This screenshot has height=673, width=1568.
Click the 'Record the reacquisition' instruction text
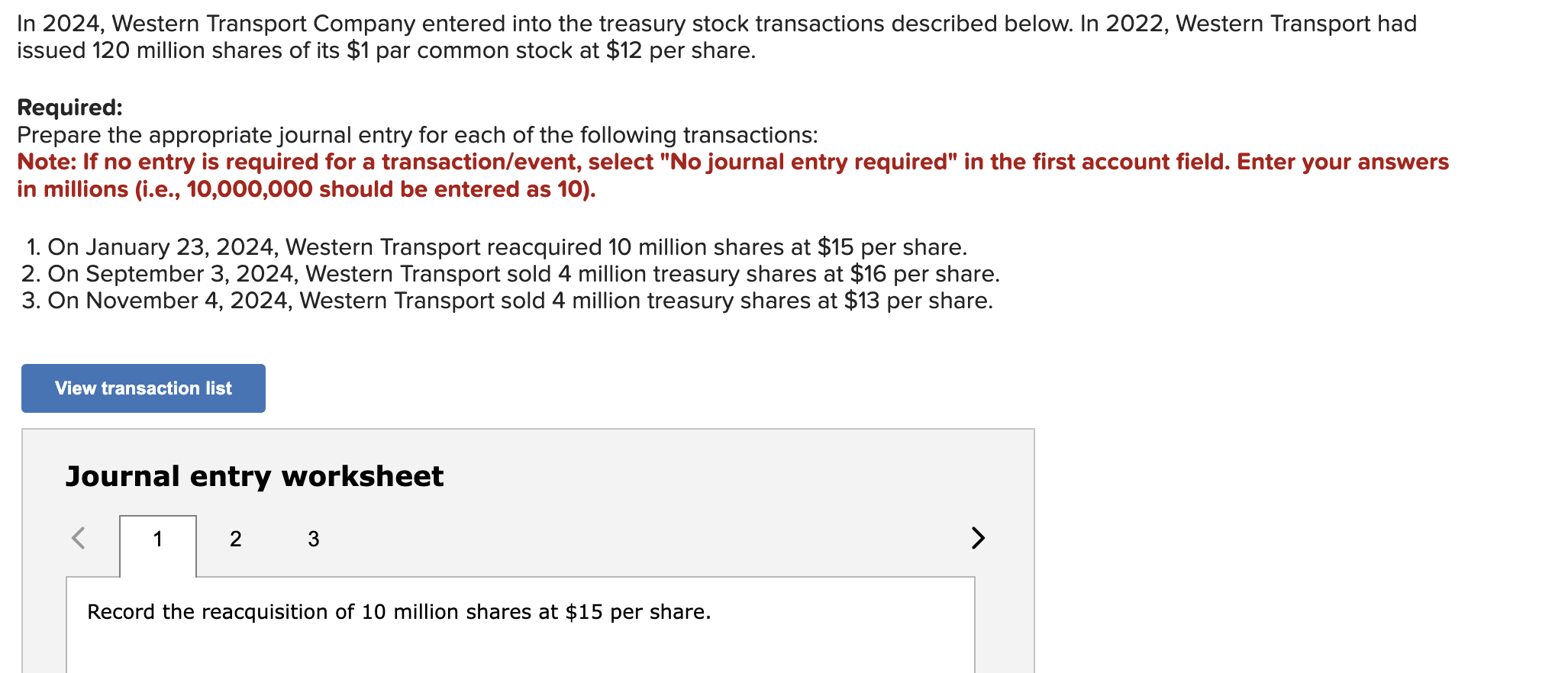pyautogui.click(x=398, y=612)
